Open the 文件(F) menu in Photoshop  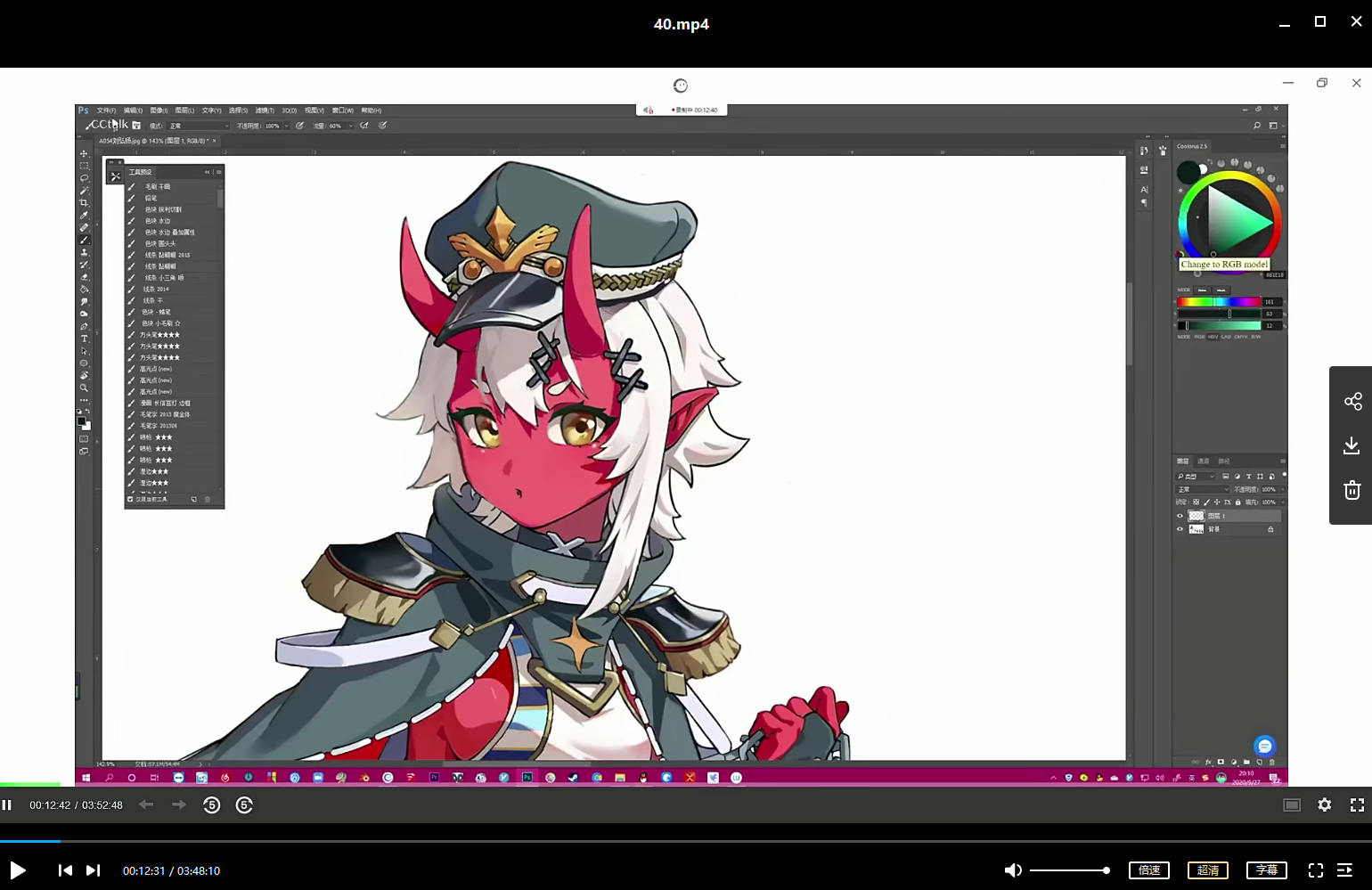coord(106,110)
